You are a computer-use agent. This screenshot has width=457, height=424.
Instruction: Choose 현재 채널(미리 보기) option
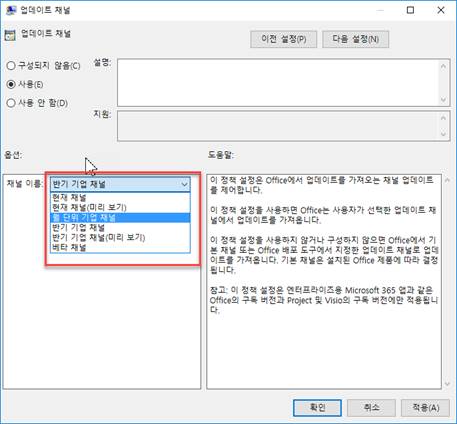tap(120, 207)
